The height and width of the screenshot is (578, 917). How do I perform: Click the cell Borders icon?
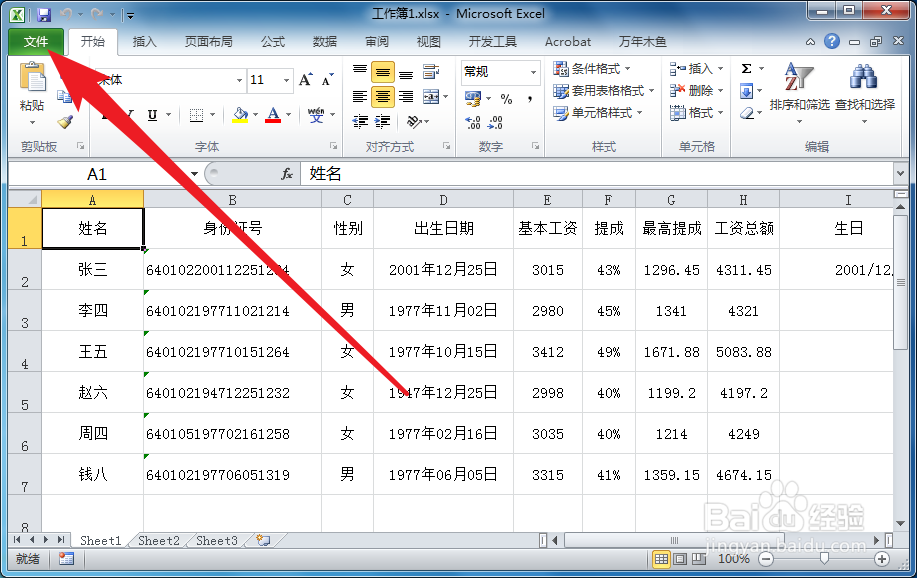tap(196, 115)
